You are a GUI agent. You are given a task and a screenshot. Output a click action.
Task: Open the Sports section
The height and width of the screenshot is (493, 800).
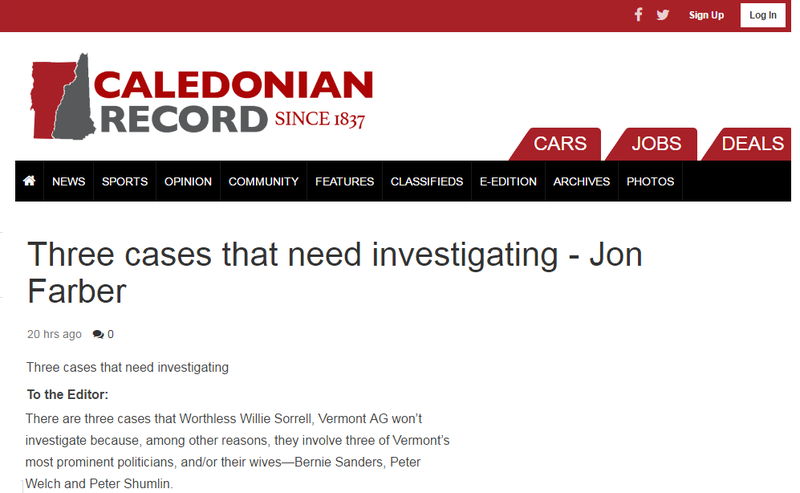tap(124, 181)
